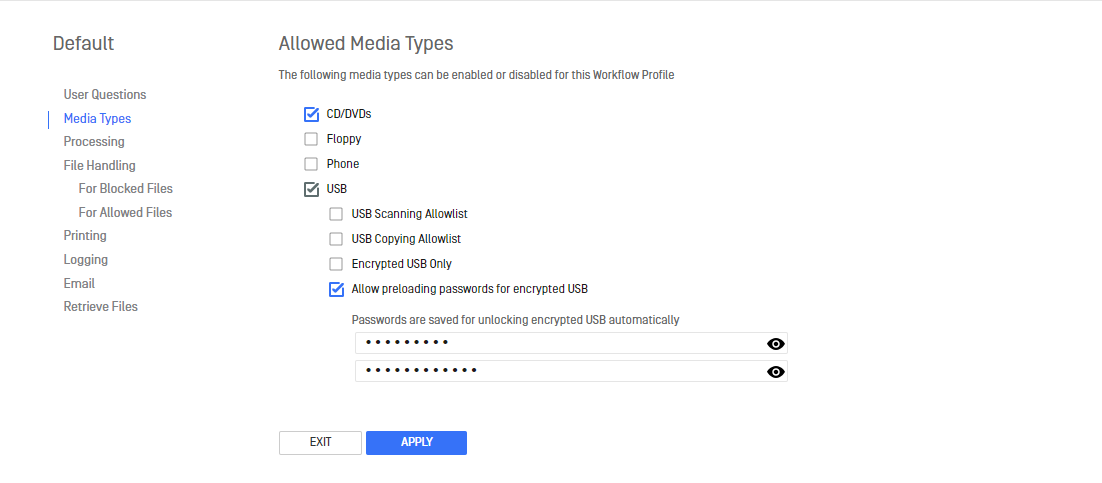Reveal the first saved USB password

tap(775, 344)
